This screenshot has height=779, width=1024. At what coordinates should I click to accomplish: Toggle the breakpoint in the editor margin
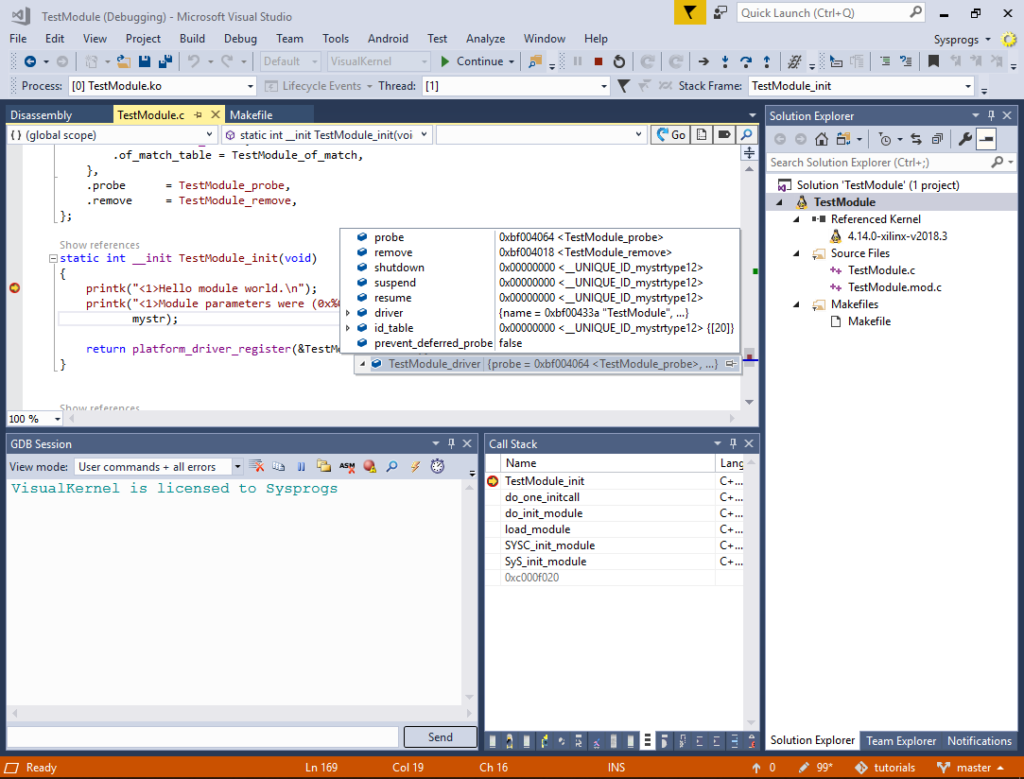13,288
